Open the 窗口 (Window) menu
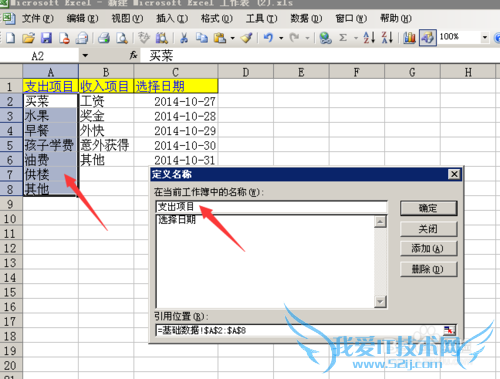Viewport: 500px width, 379px height. [x=351, y=18]
